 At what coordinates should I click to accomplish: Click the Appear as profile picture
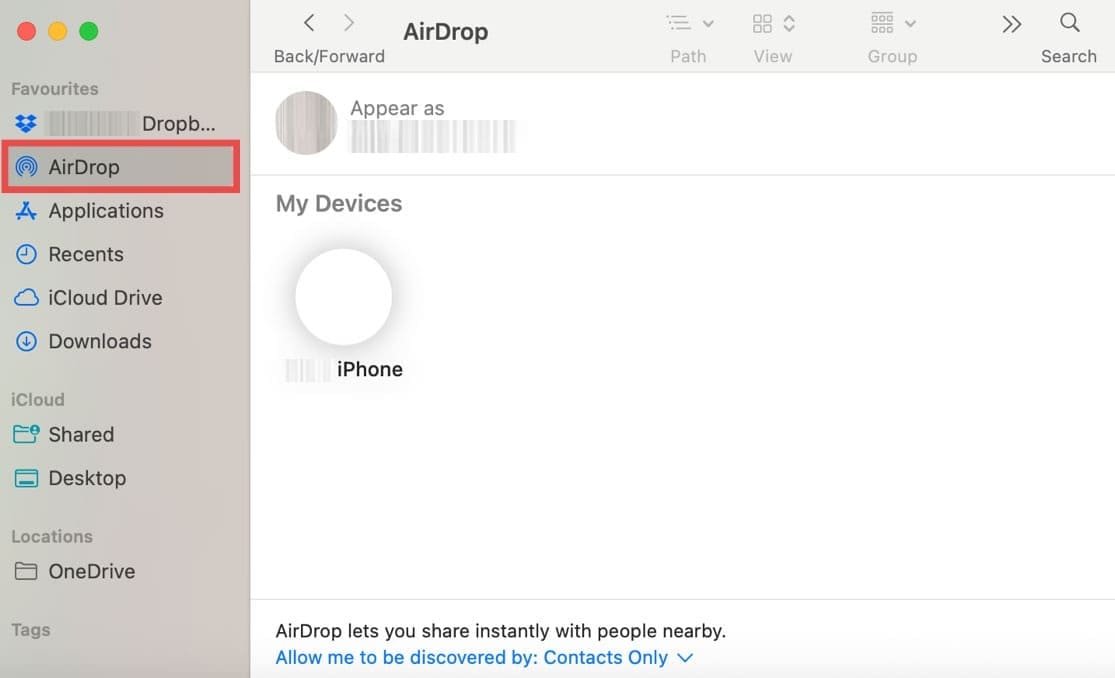tap(306, 122)
